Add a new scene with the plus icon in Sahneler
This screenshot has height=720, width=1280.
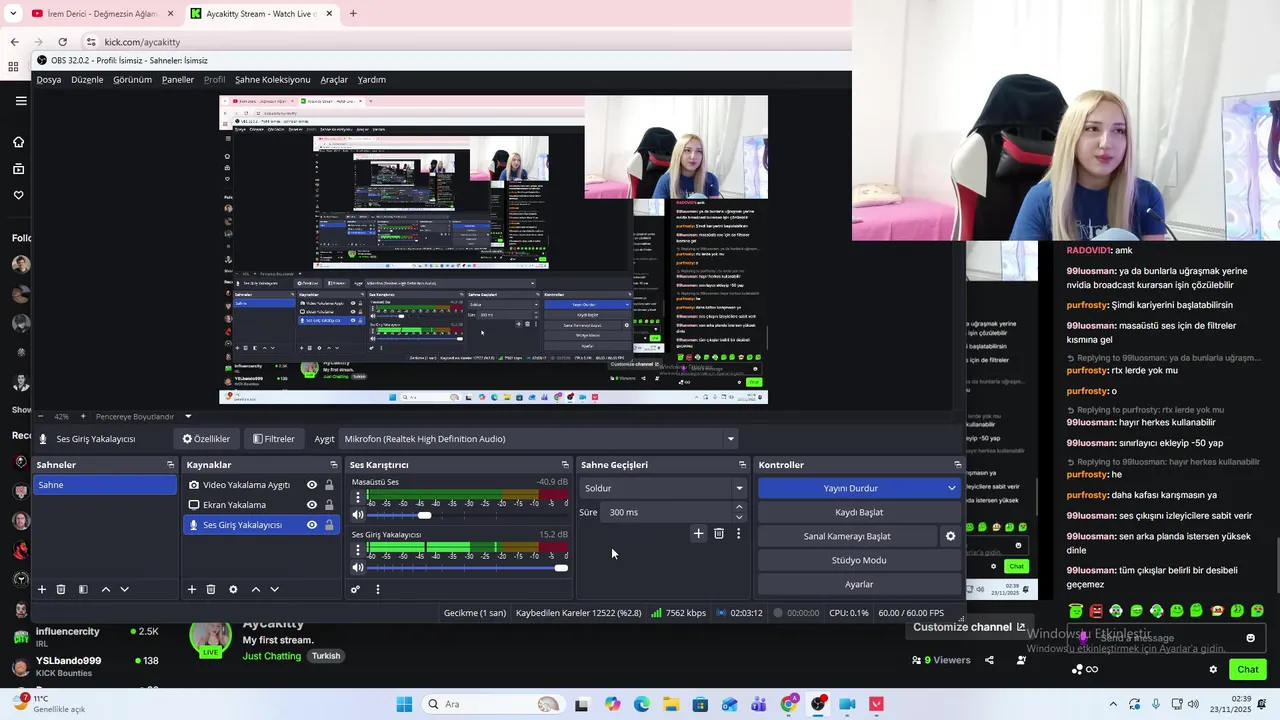tap(42, 589)
